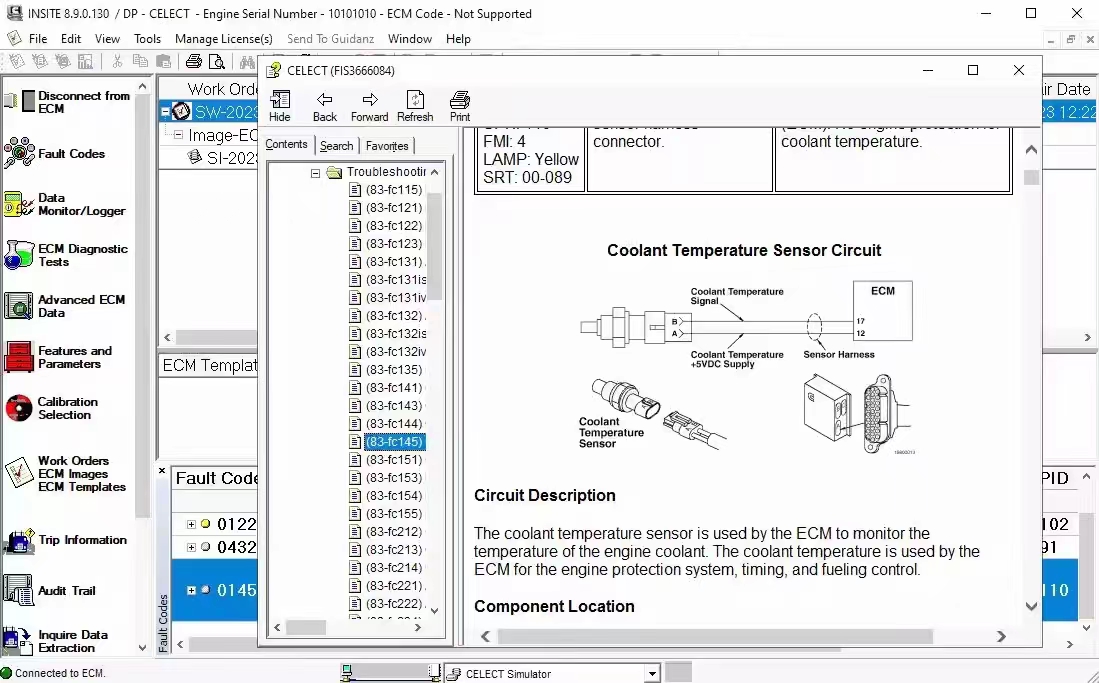
Task: Close the Fault Codes panel
Action: 162,471
